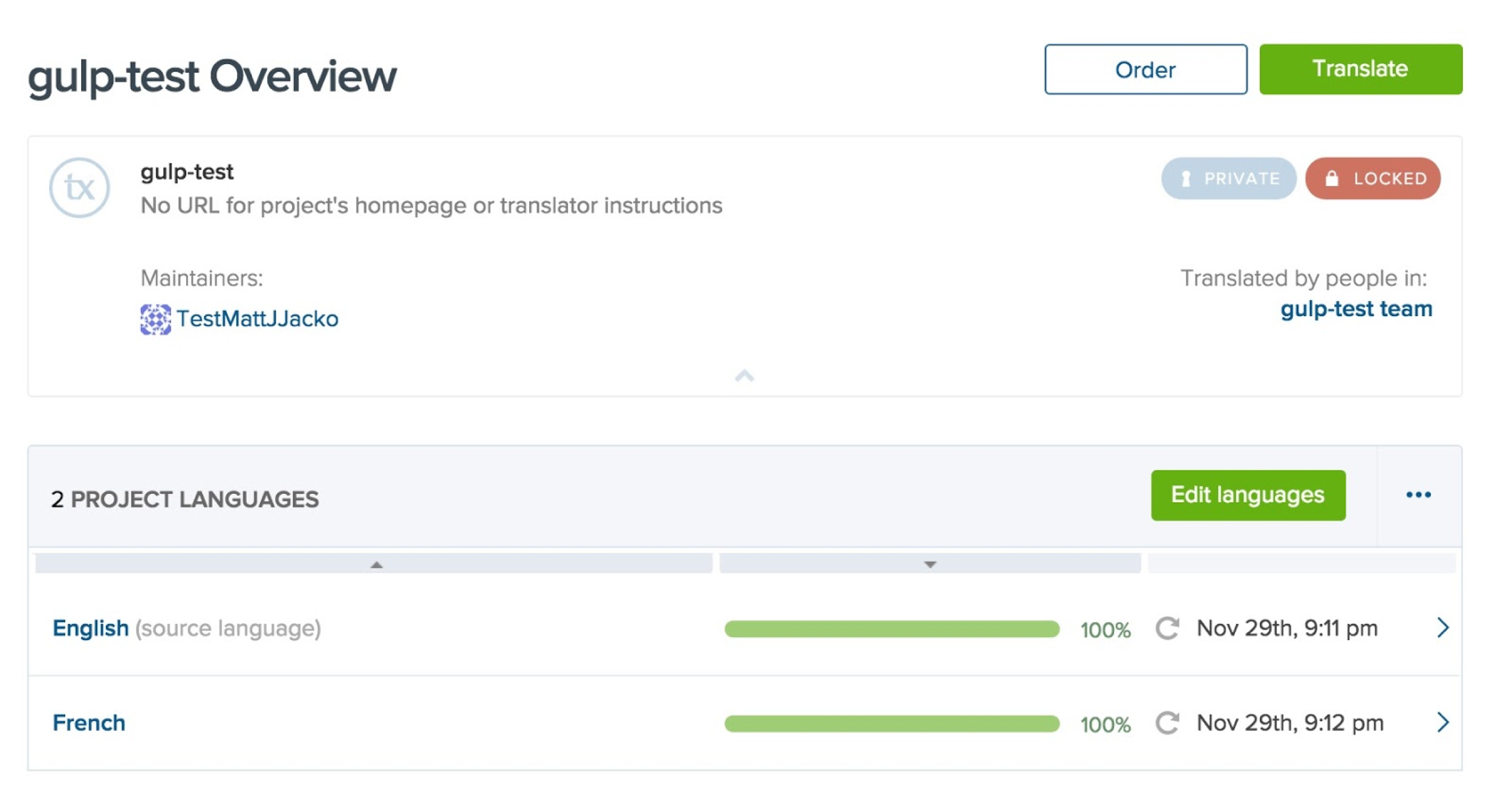
Task: Open the three-dots more options menu
Action: click(x=1418, y=495)
